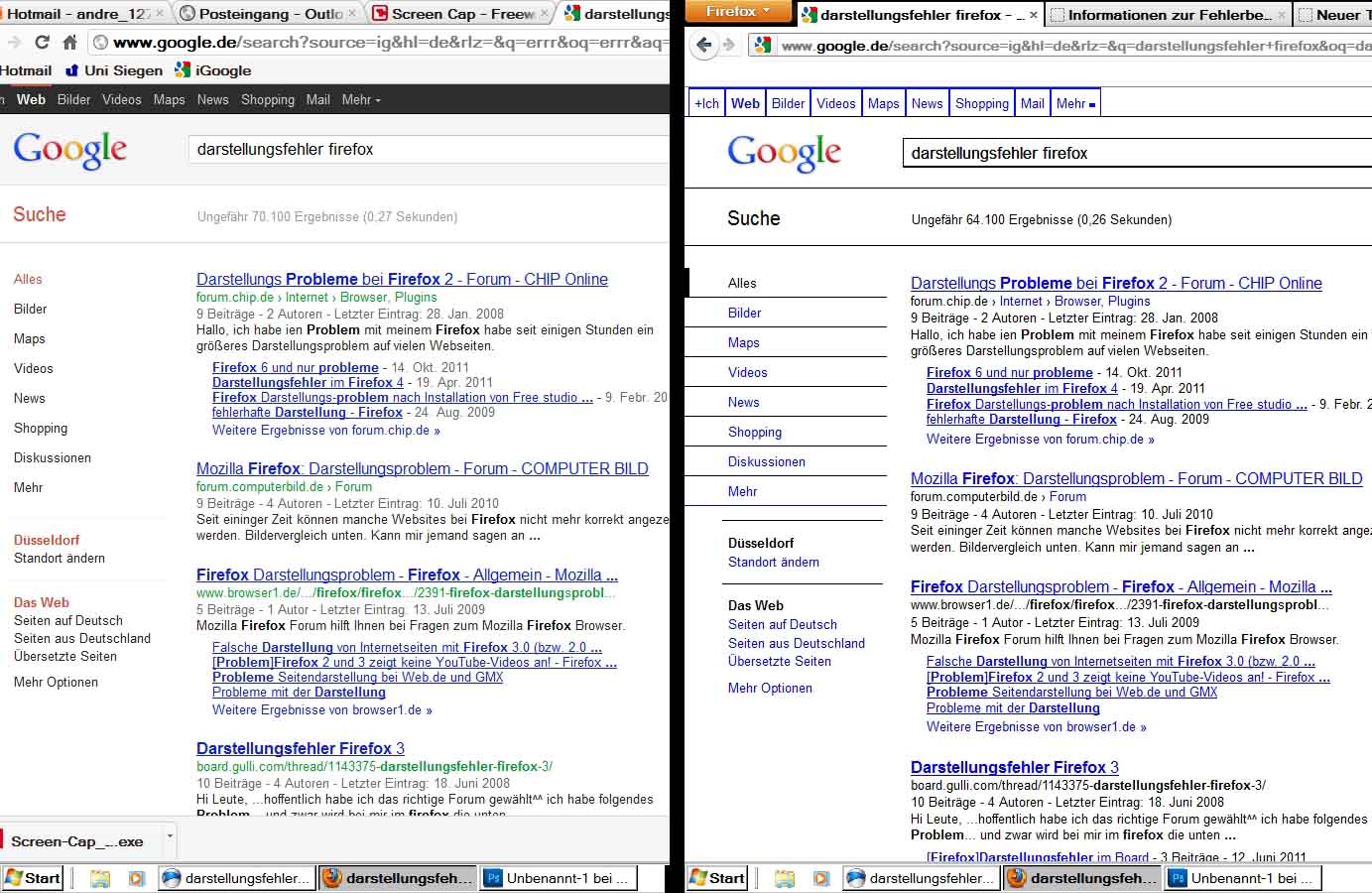Image resolution: width=1372 pixels, height=893 pixels.
Task: Open Weitere Ergebnisse von forum.chip.de in Firefox
Action: [1041, 439]
